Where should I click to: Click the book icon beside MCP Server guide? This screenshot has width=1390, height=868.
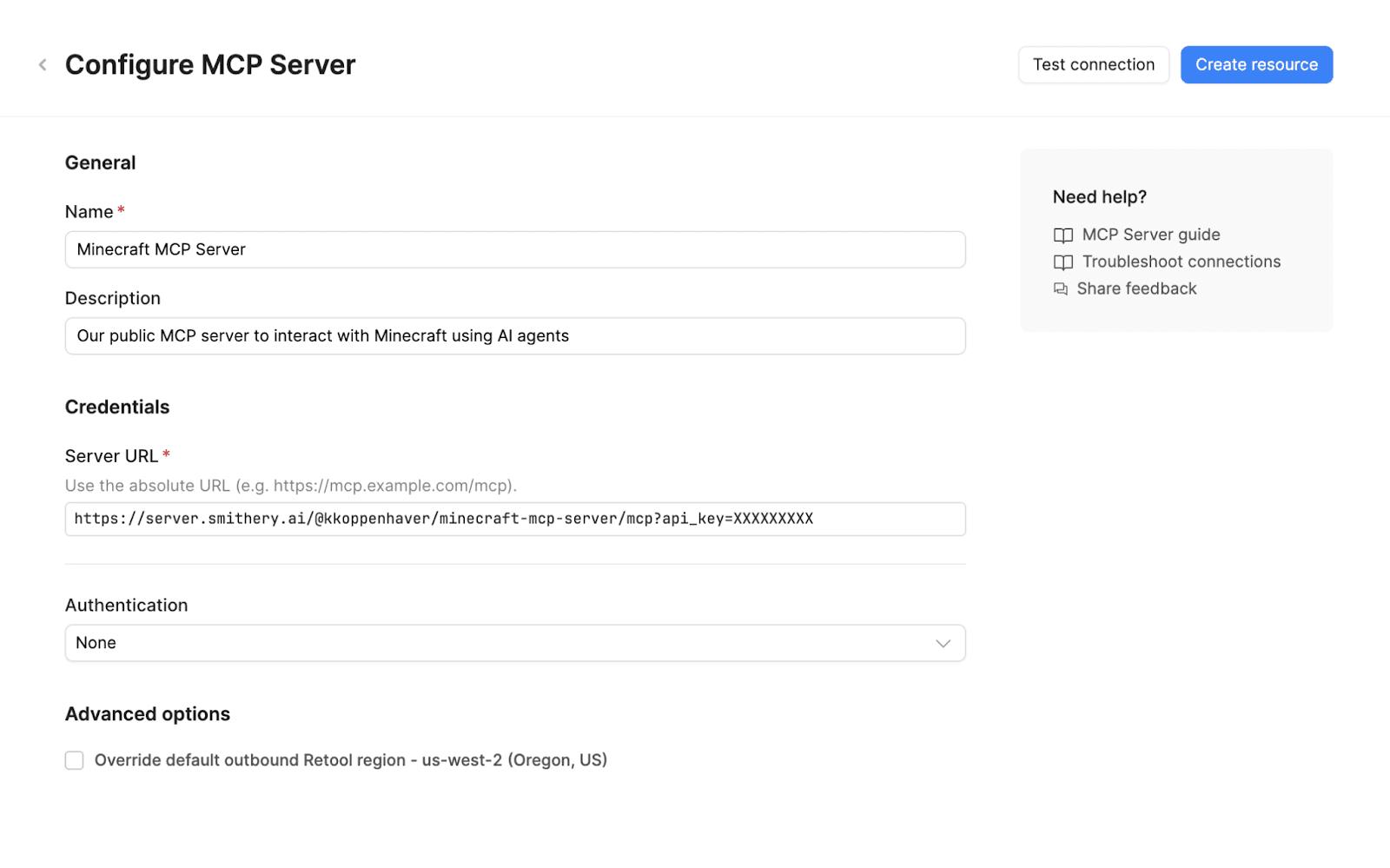click(1062, 235)
